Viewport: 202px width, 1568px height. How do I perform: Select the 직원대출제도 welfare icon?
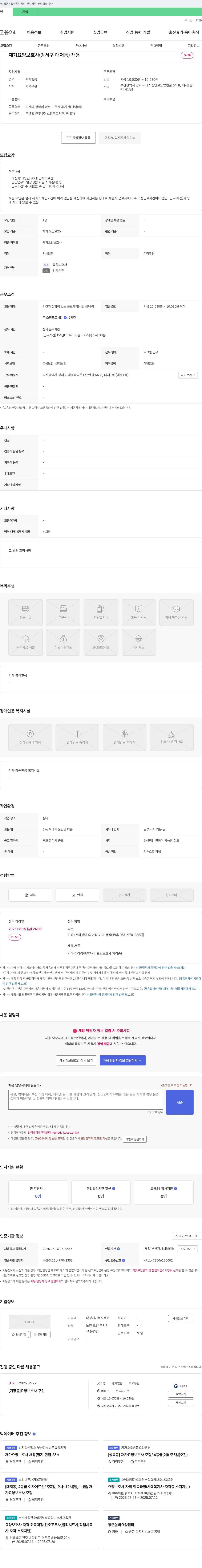[x=63, y=642]
